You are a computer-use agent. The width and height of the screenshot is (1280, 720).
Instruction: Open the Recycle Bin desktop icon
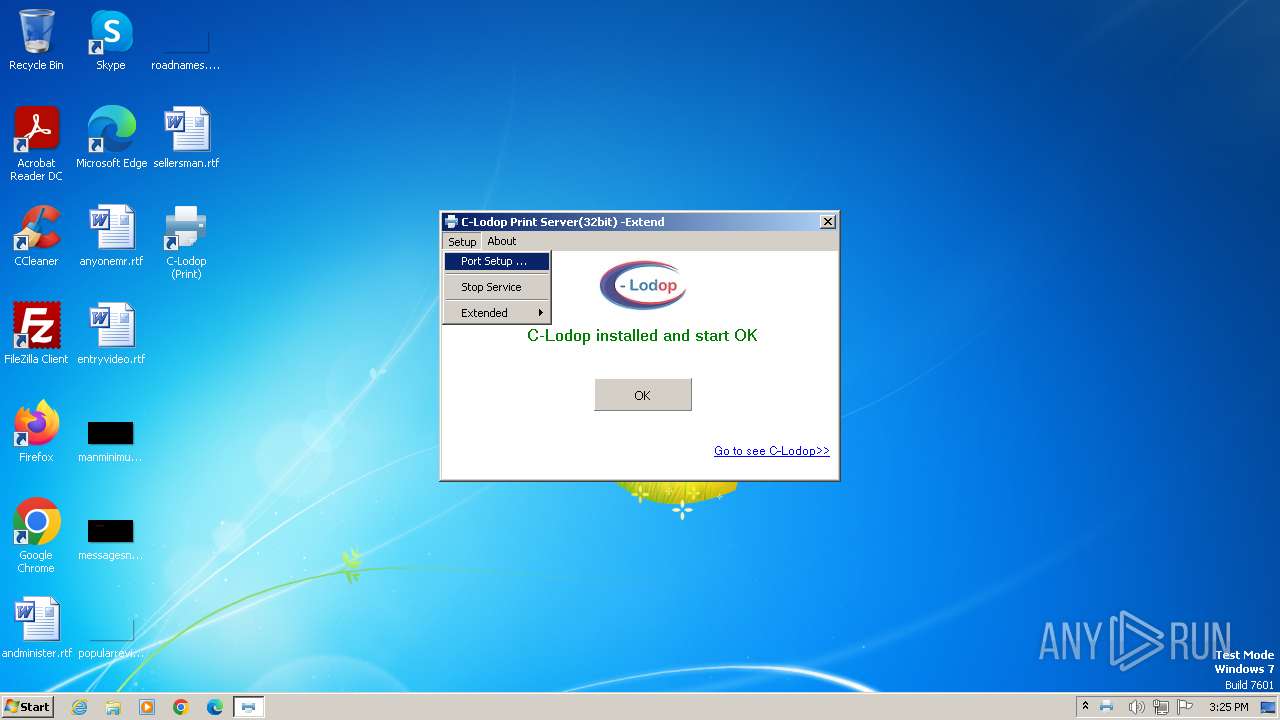click(x=36, y=40)
